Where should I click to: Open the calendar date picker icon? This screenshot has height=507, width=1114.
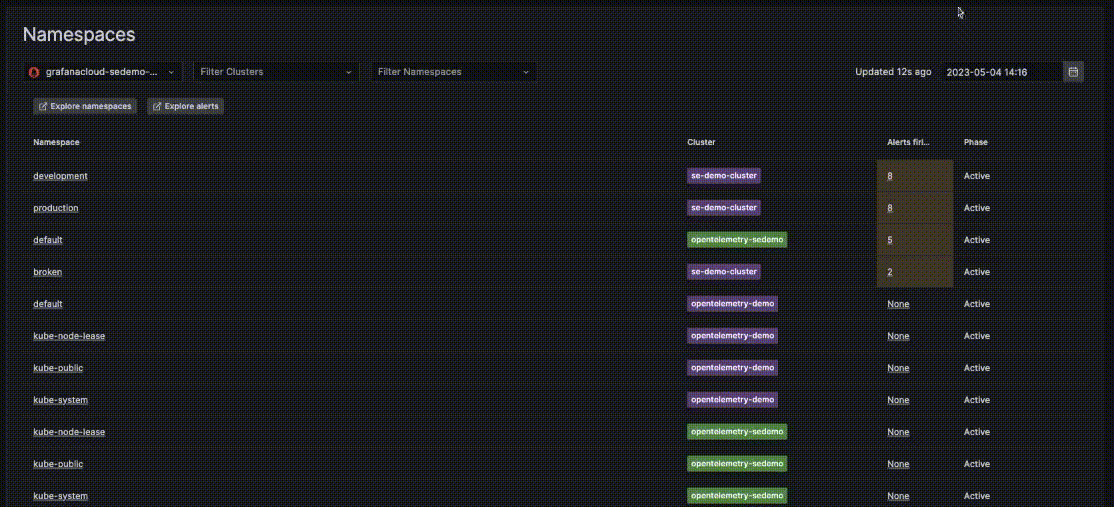click(1074, 72)
